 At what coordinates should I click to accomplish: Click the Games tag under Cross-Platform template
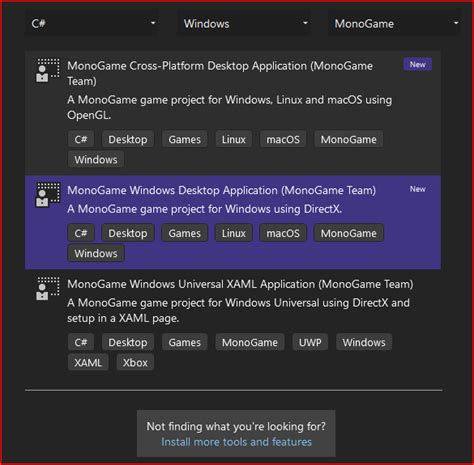(184, 139)
